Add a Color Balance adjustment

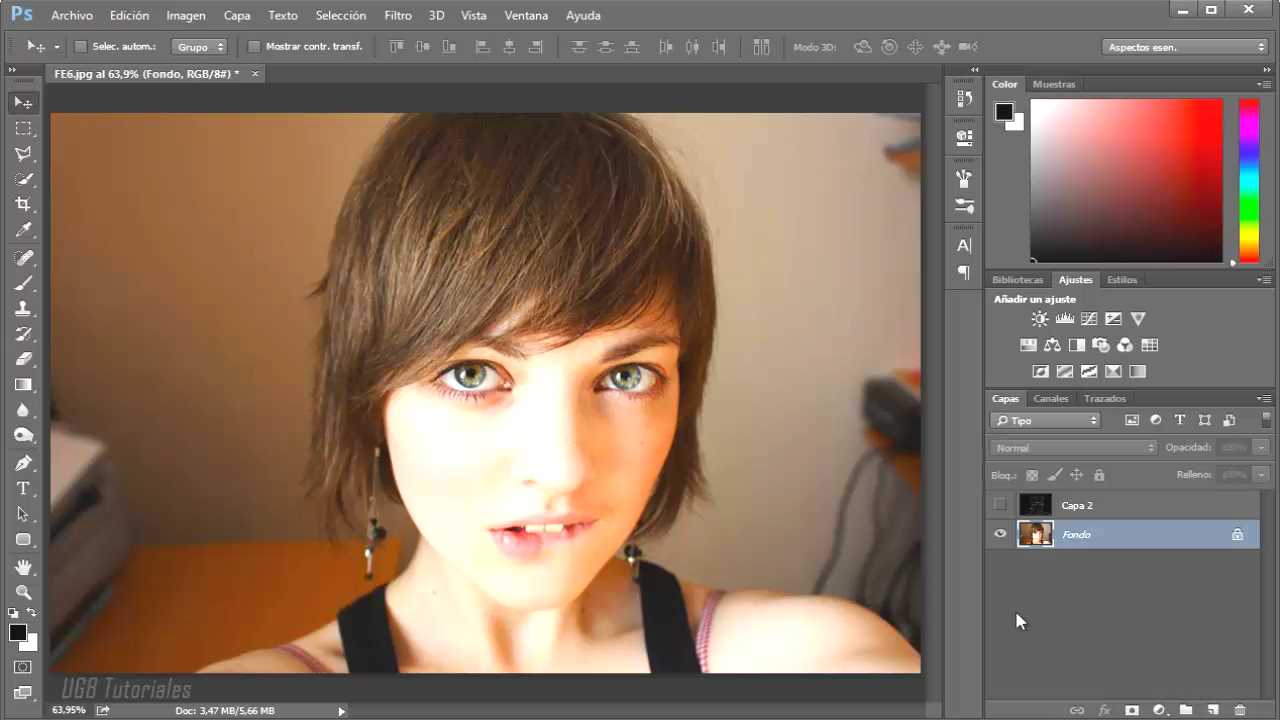coord(1052,345)
